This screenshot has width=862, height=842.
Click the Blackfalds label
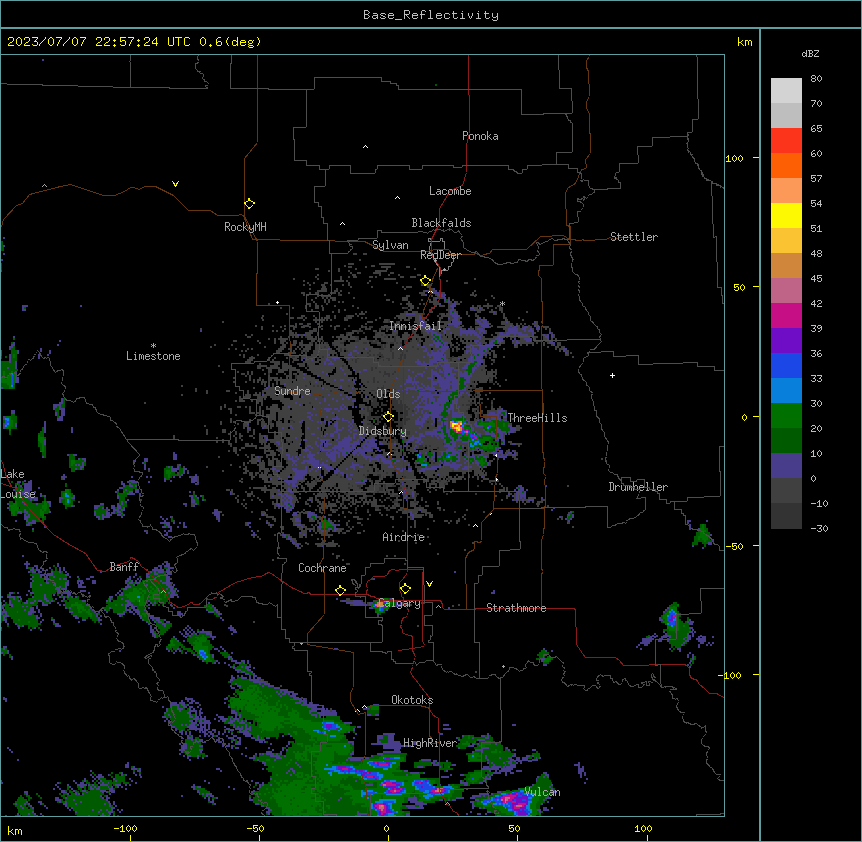click(441, 223)
